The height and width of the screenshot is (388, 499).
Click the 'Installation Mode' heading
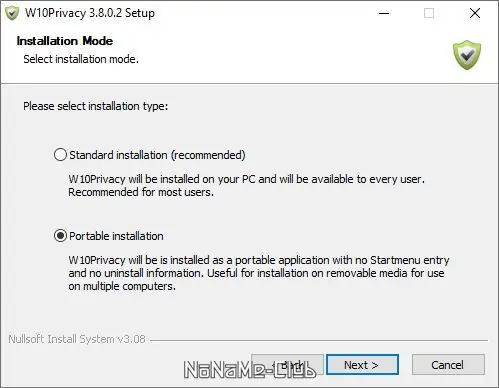(x=65, y=41)
